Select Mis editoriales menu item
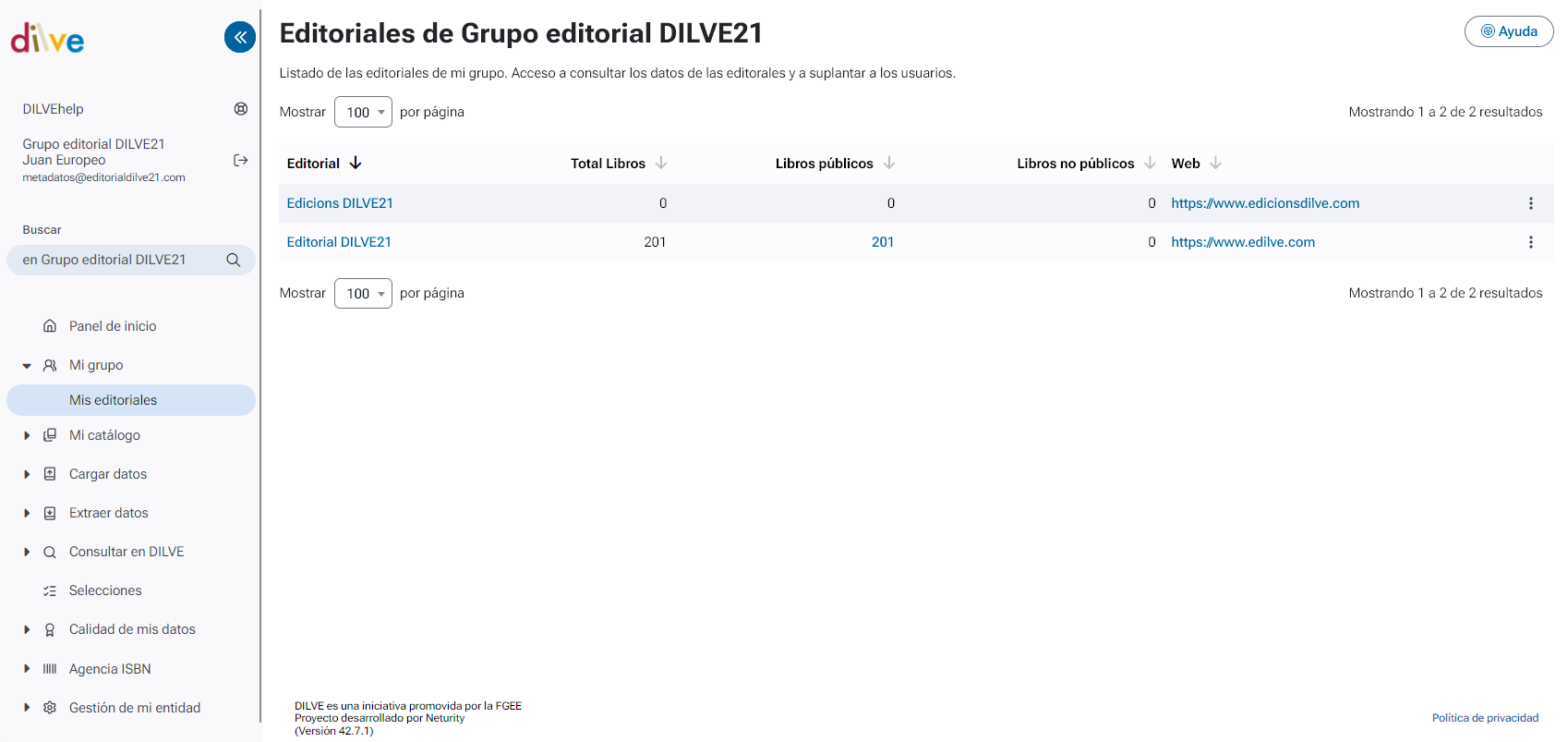This screenshot has width=1568, height=742. (x=131, y=400)
